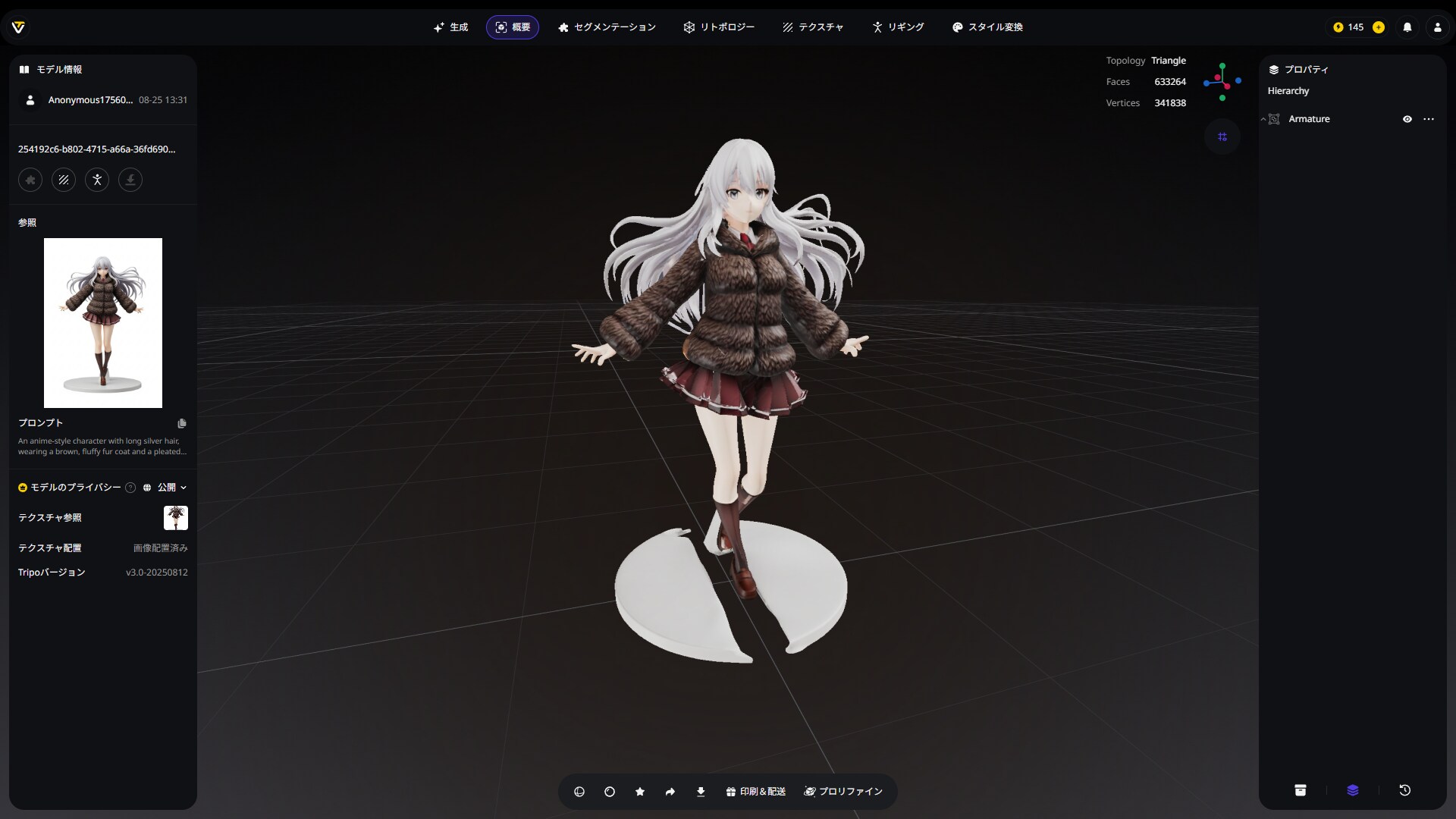Favorite the model with star icon

(640, 792)
